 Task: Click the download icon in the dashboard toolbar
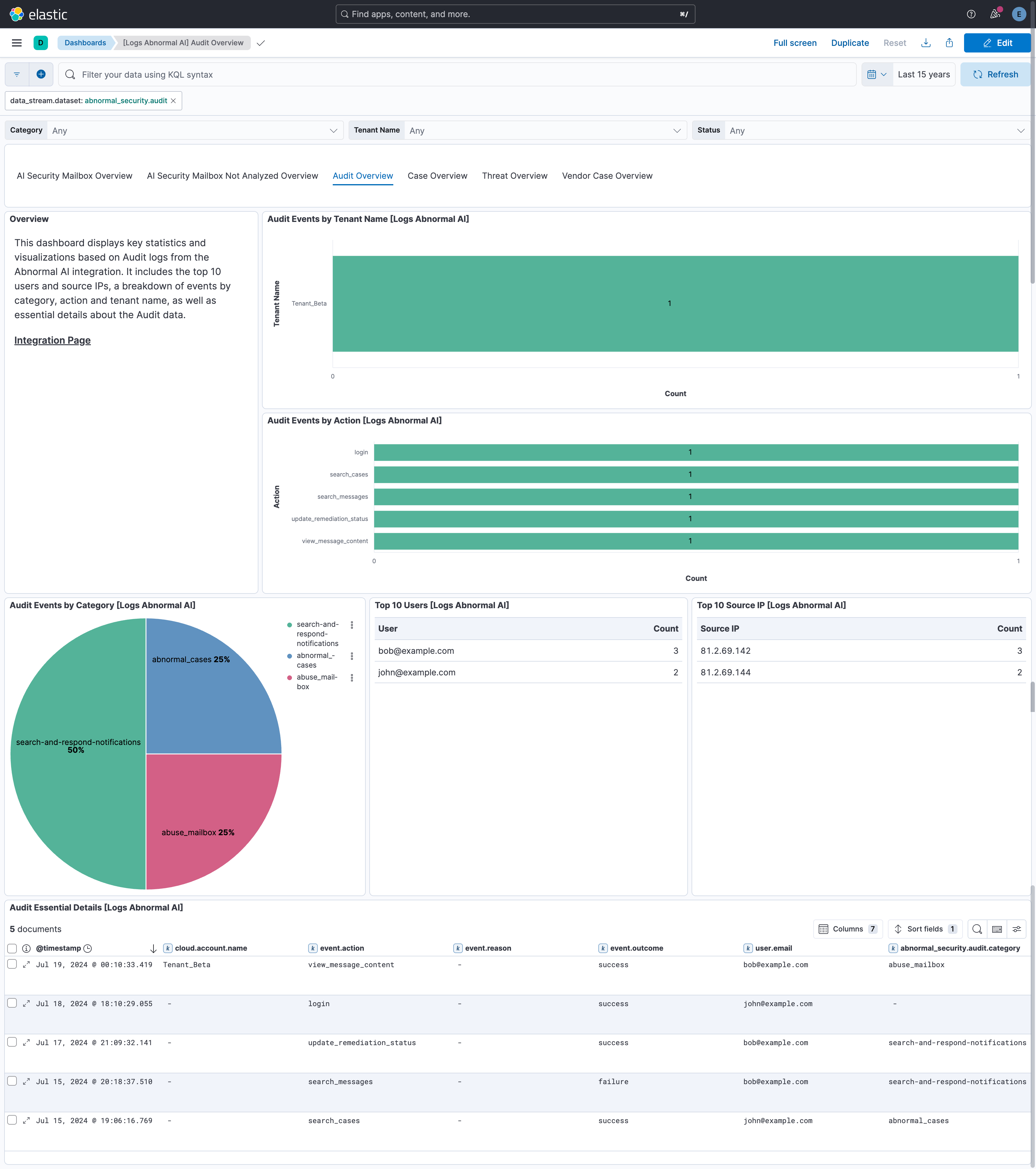pos(926,42)
